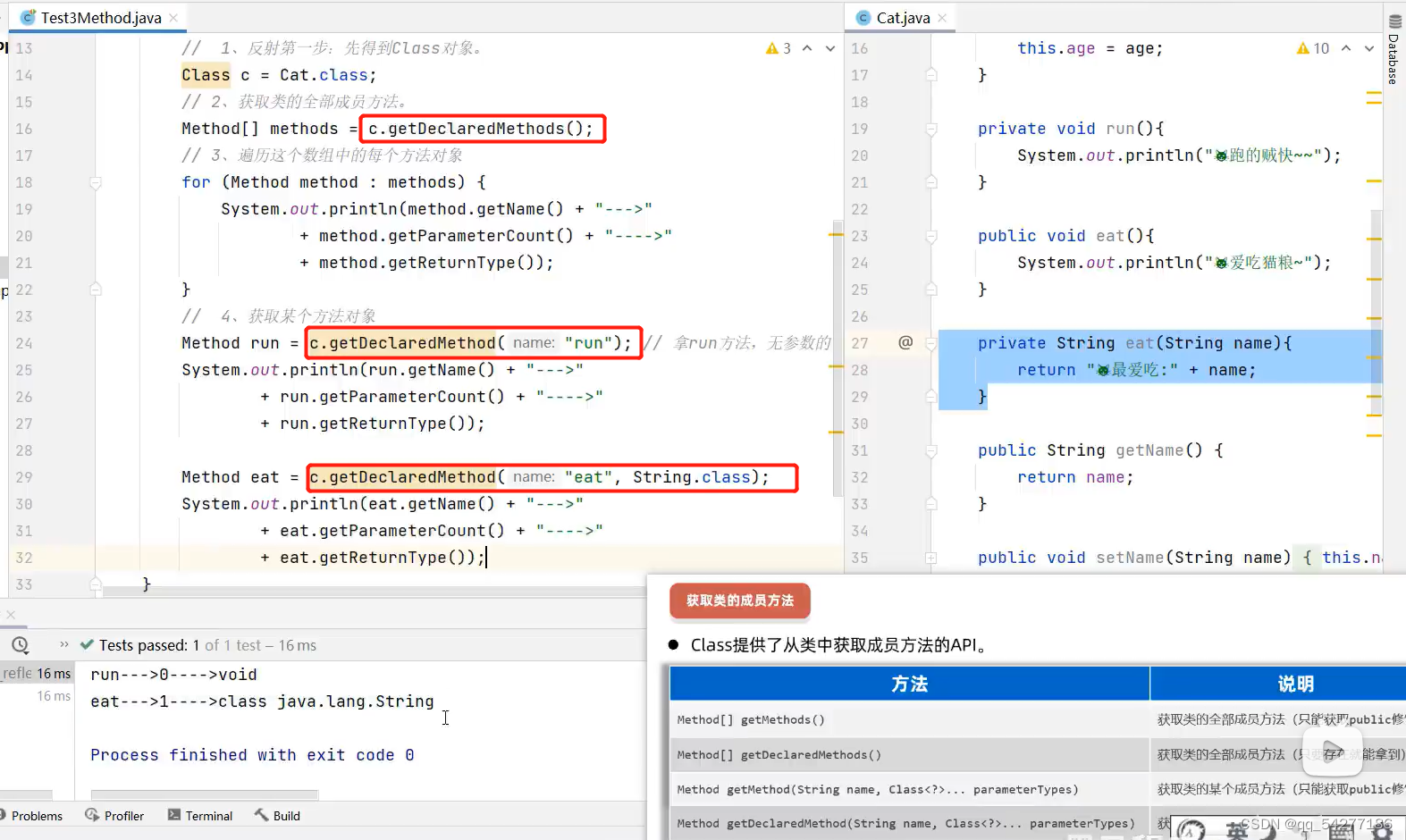1406x840 pixels.
Task: Jump to the warning stripe mark near line 23 in left editor
Action: (836, 235)
